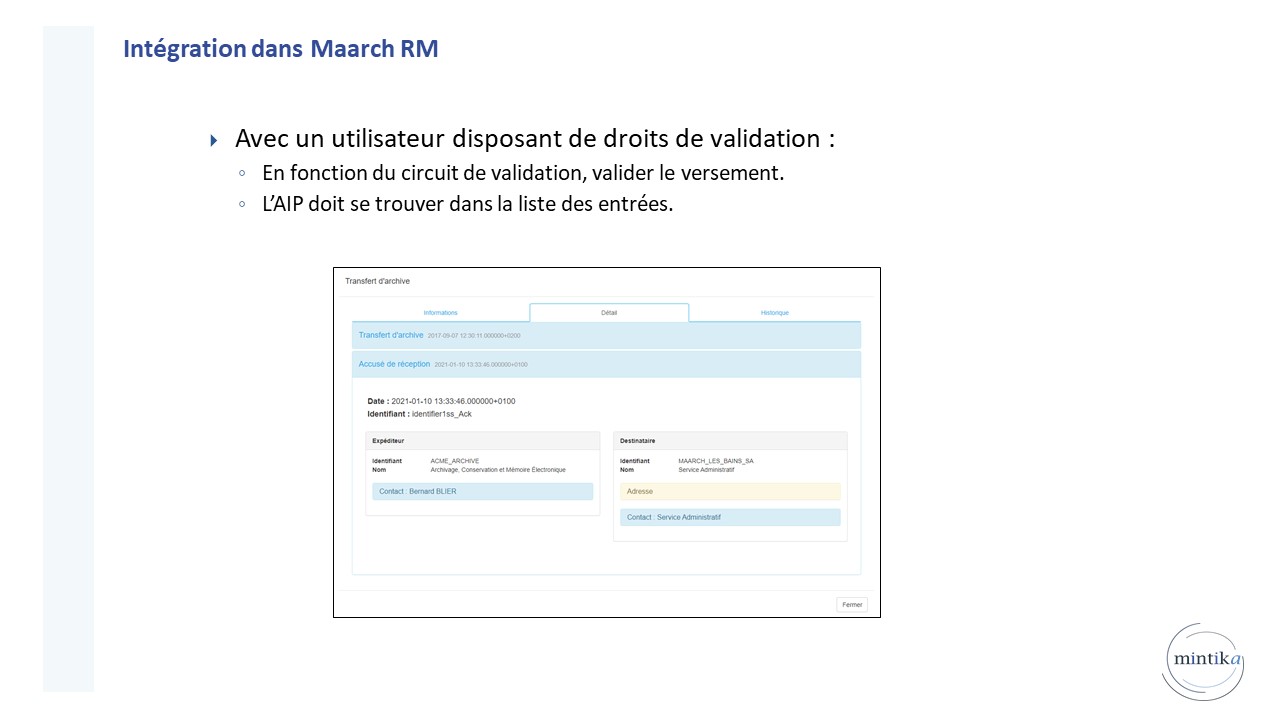Expand the Transfert d'archive section header
Viewport: 1280px width, 720px height.
[x=606, y=335]
